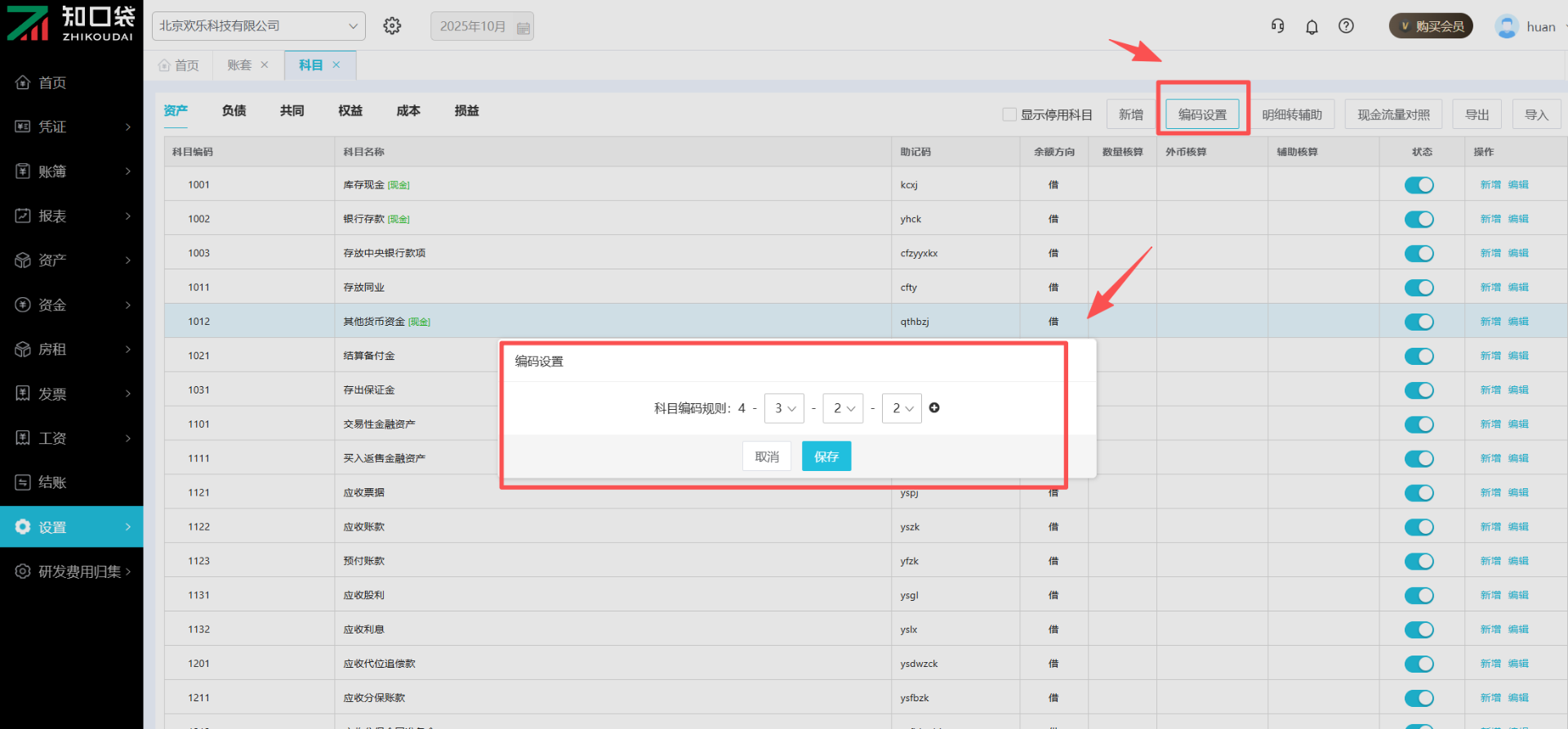
Task: Click the plus icon to add code level
Action: click(934, 408)
